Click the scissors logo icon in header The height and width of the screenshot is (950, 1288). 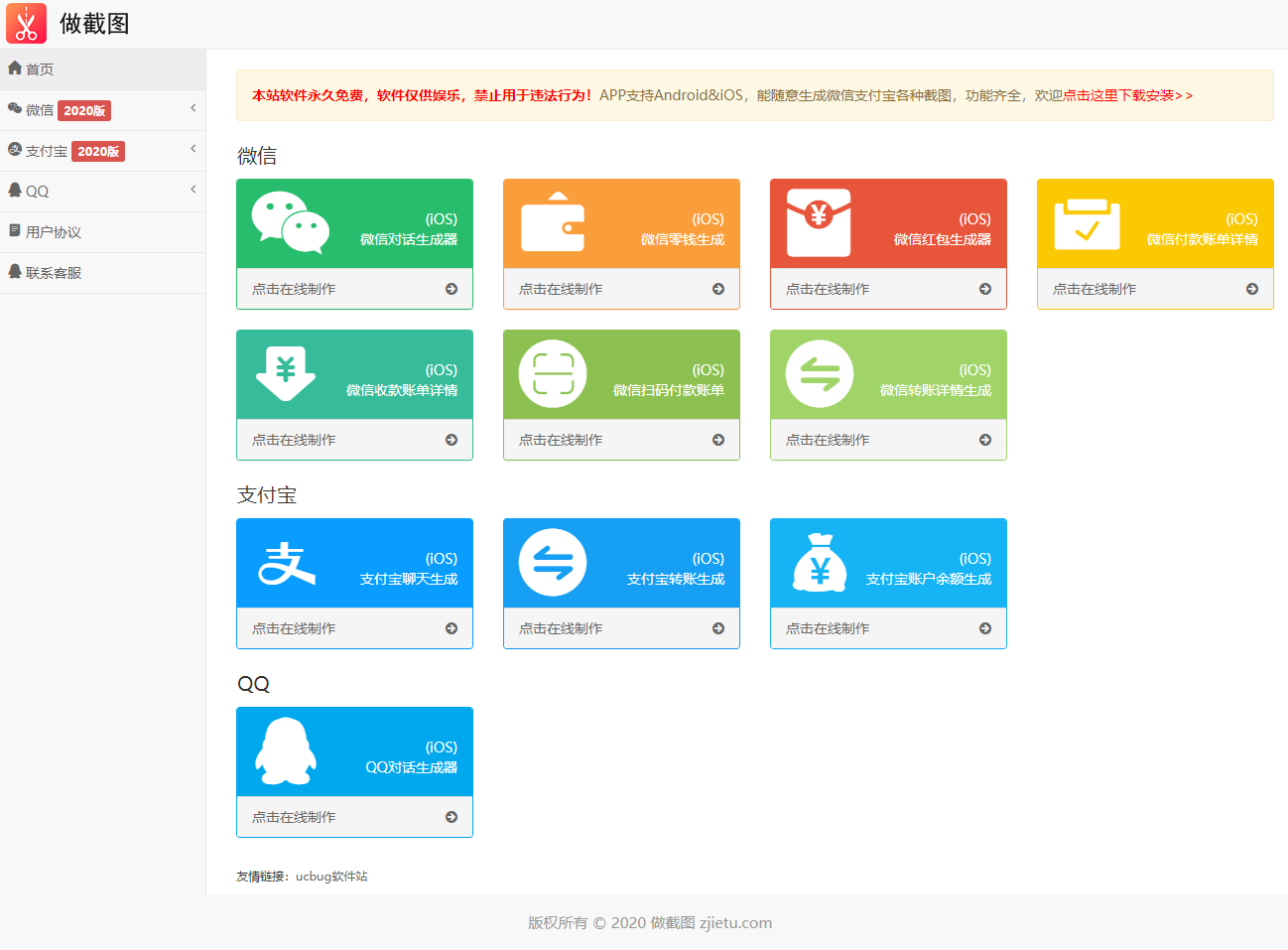coord(26,24)
